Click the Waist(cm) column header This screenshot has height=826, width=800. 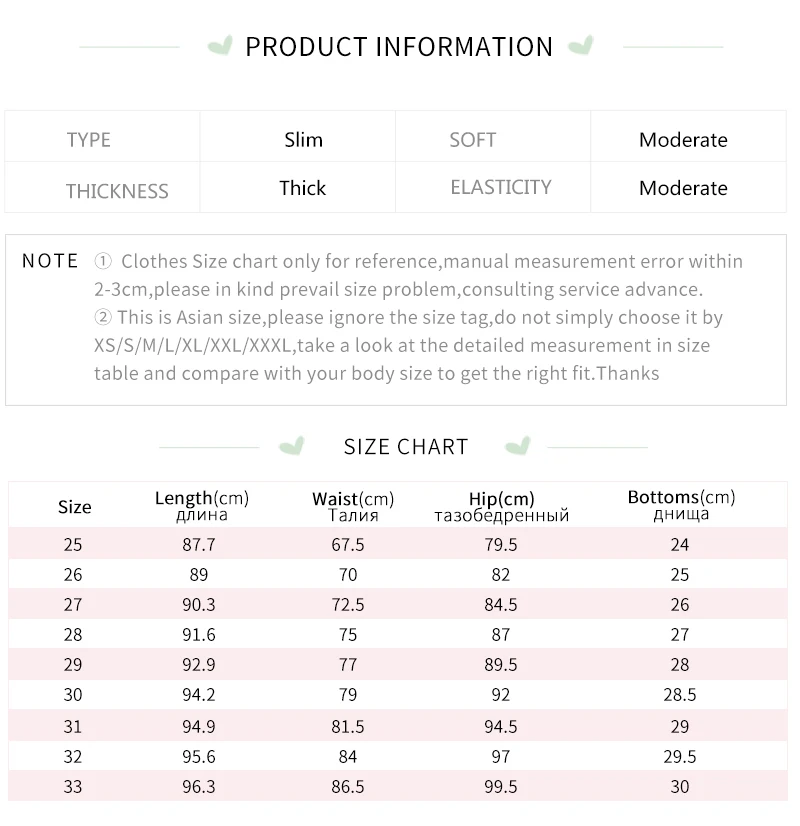[x=353, y=506]
